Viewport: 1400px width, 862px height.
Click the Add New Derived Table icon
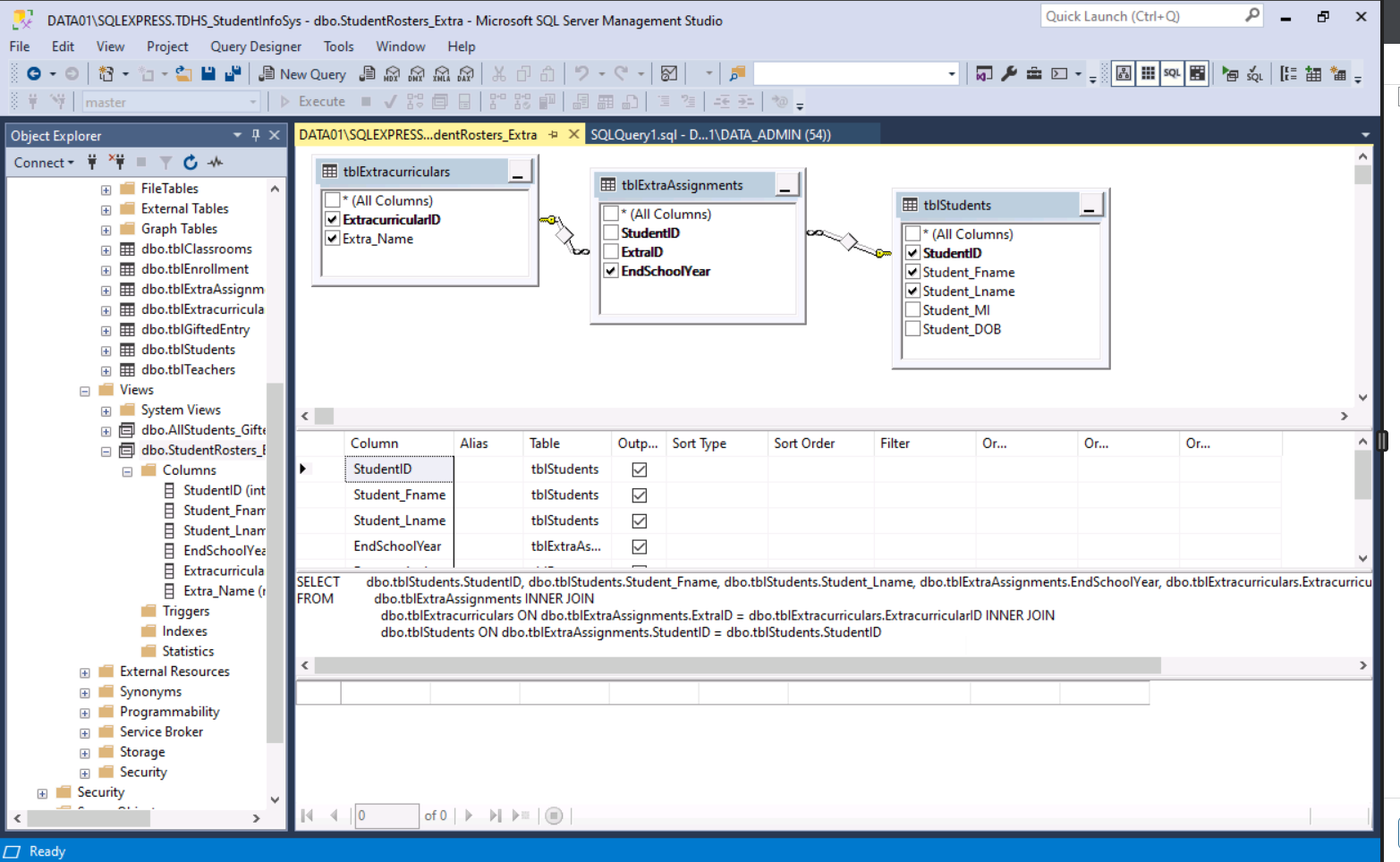[1338, 74]
